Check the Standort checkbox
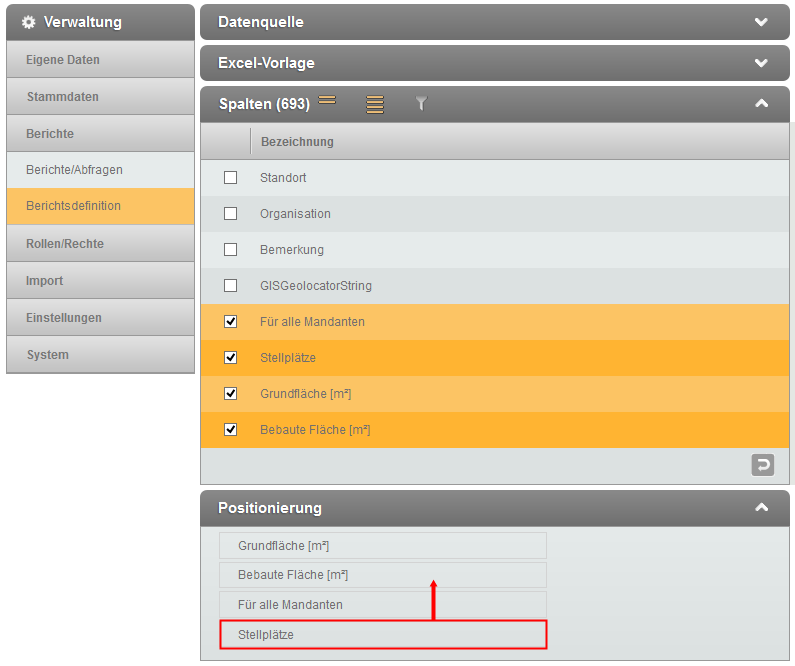This screenshot has height=666, width=795. [231, 178]
